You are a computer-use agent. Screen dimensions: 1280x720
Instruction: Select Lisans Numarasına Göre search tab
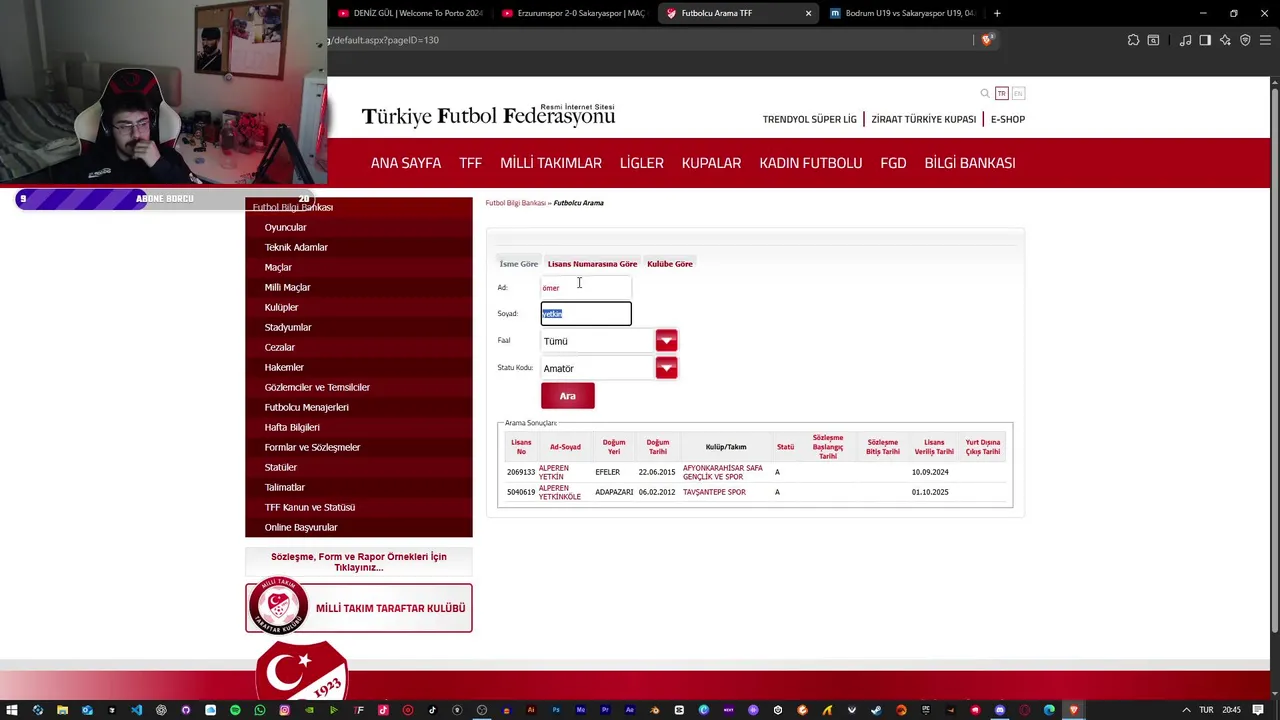click(592, 264)
